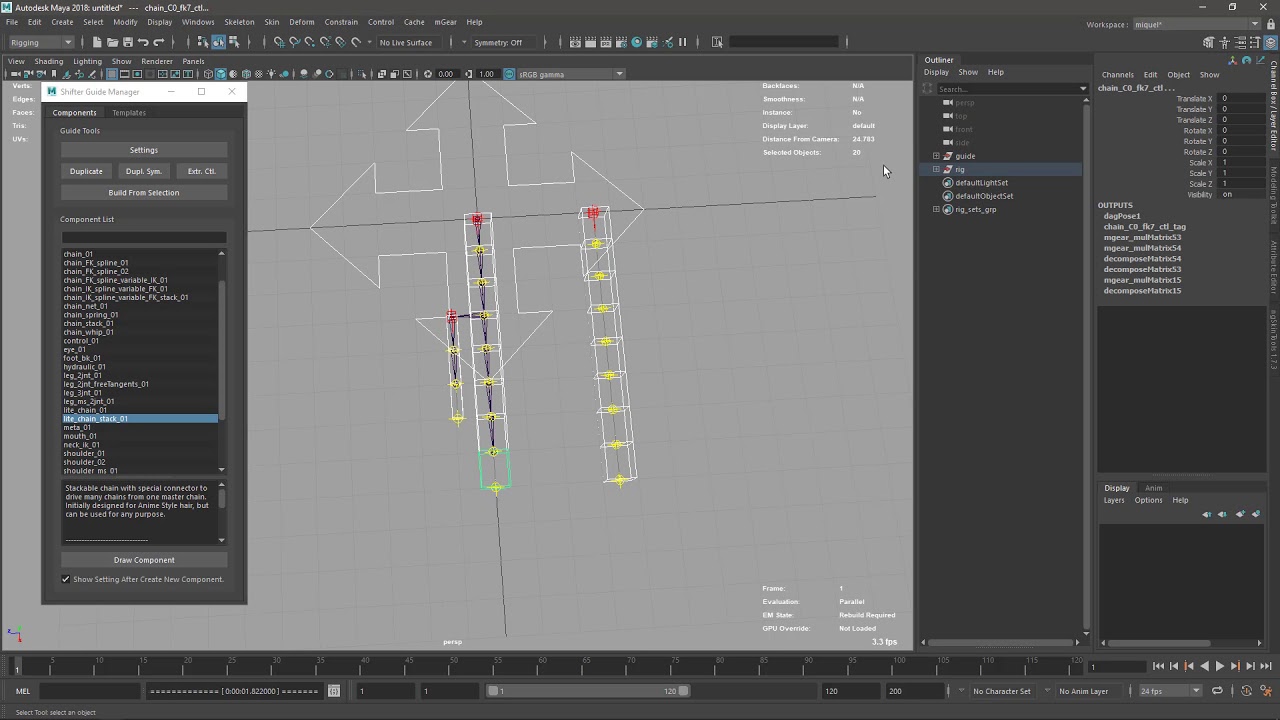Open the sRGB gamma view transform dropdown
The height and width of the screenshot is (720, 1280).
570,74
